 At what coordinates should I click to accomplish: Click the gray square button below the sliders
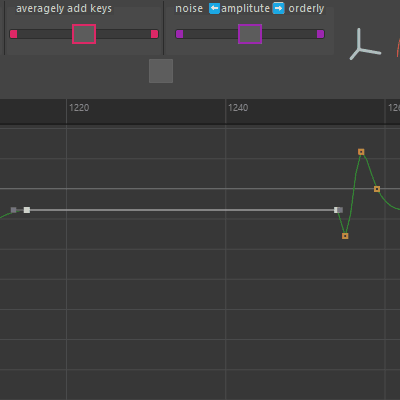point(161,71)
